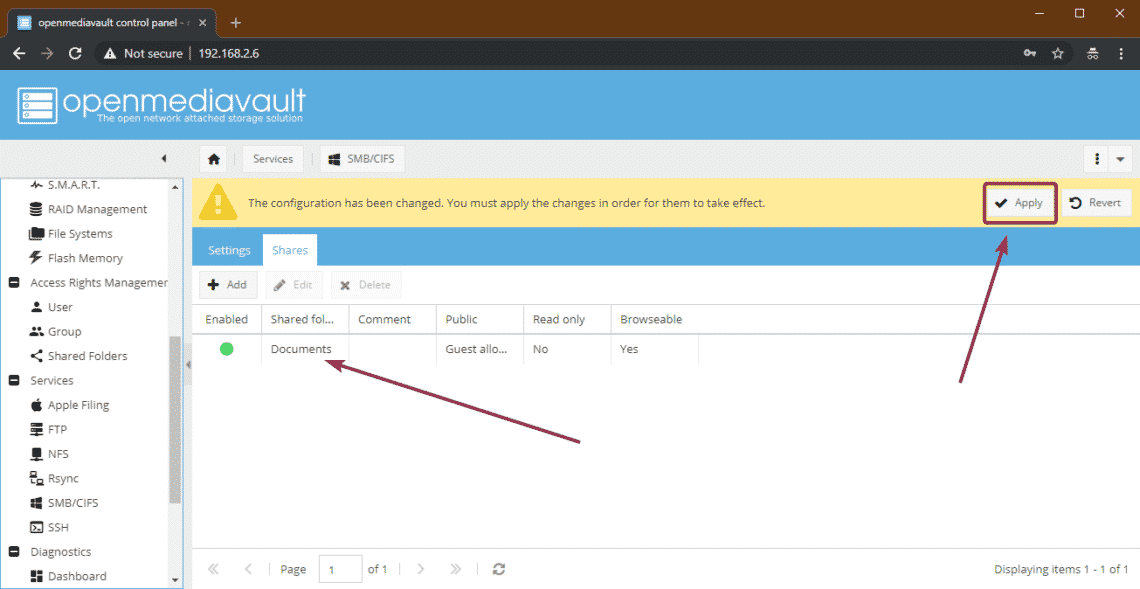Click the Edit share button

[x=294, y=285]
